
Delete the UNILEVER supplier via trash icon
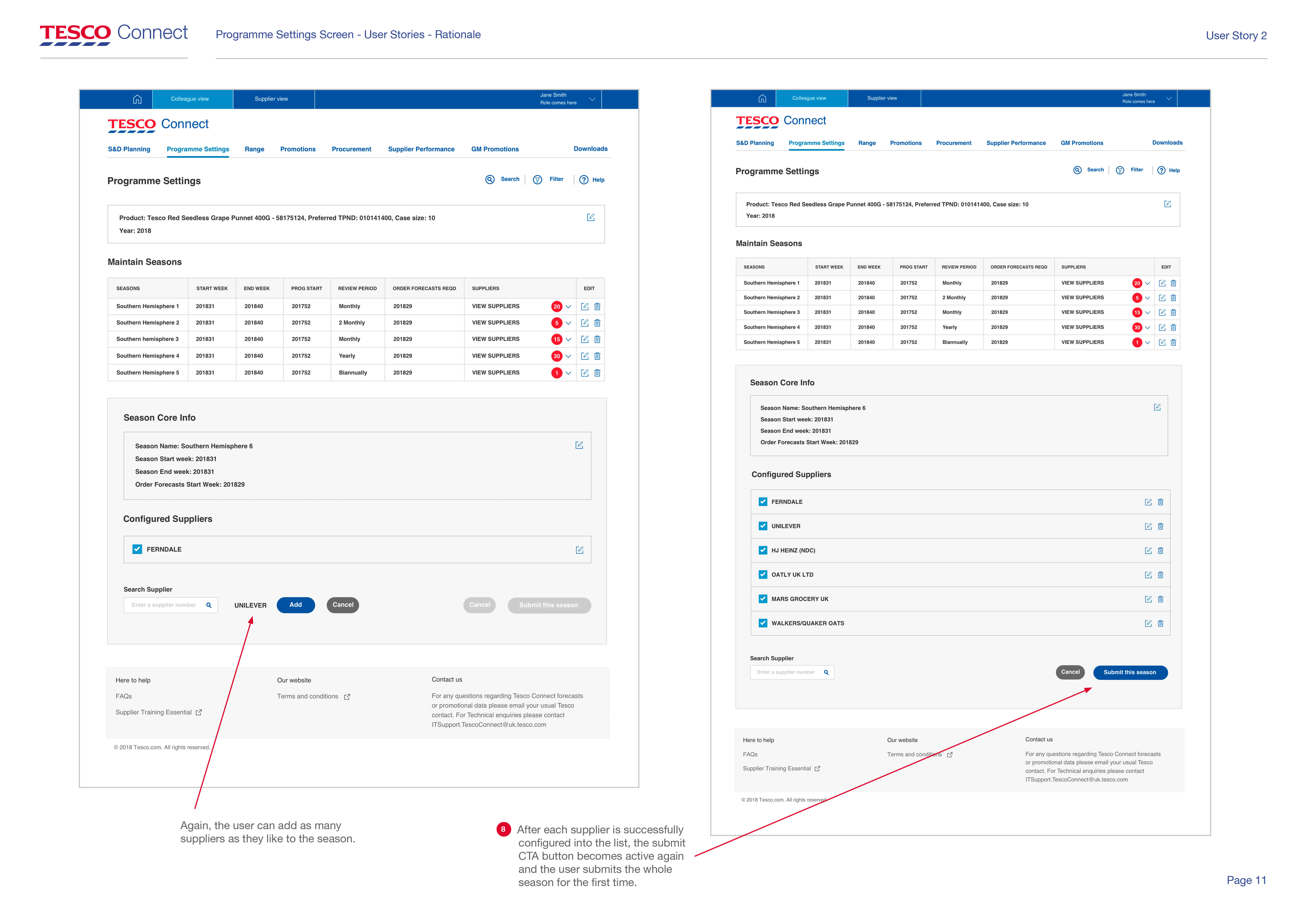1161,526
